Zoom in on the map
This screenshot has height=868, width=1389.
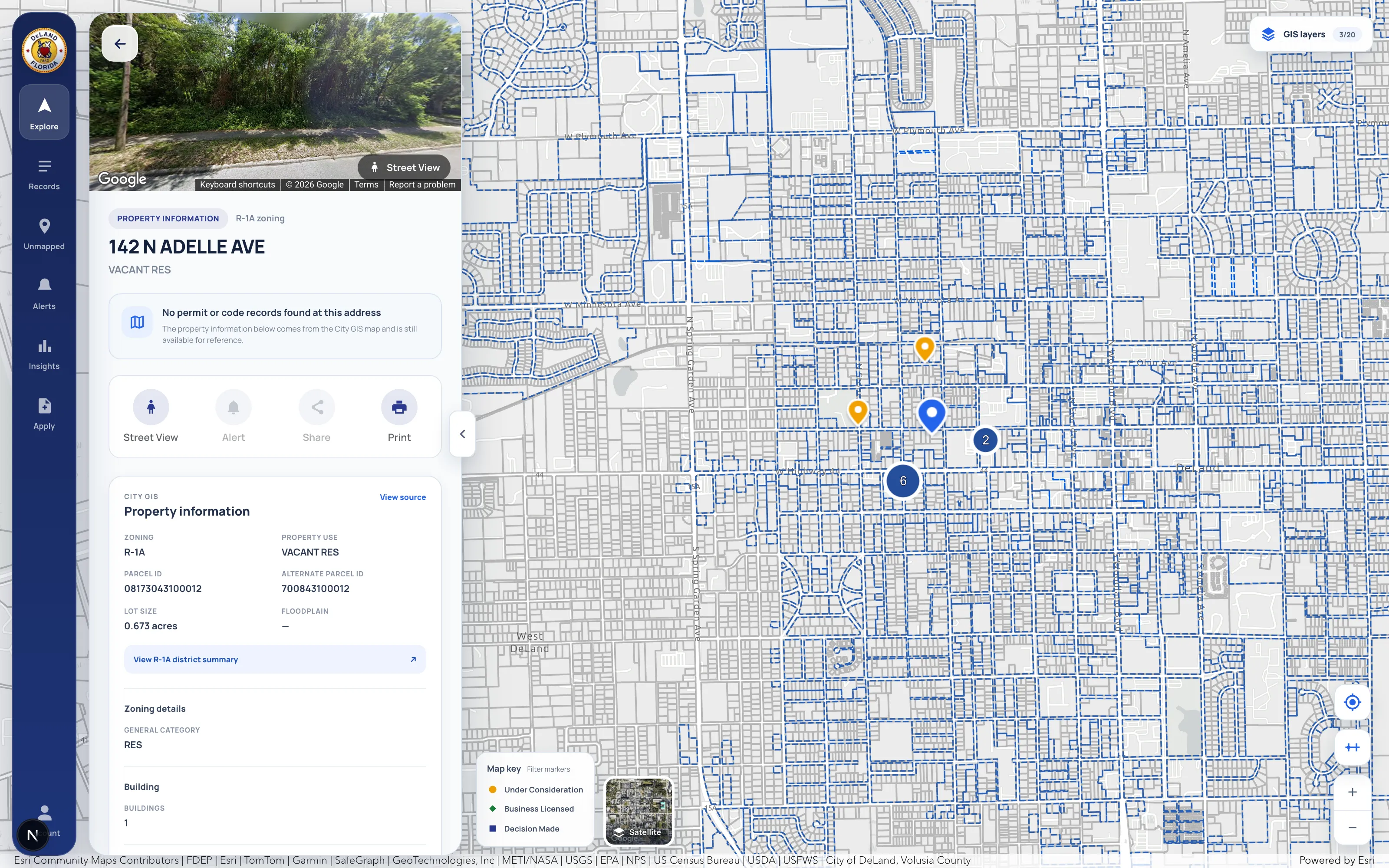tap(1353, 792)
